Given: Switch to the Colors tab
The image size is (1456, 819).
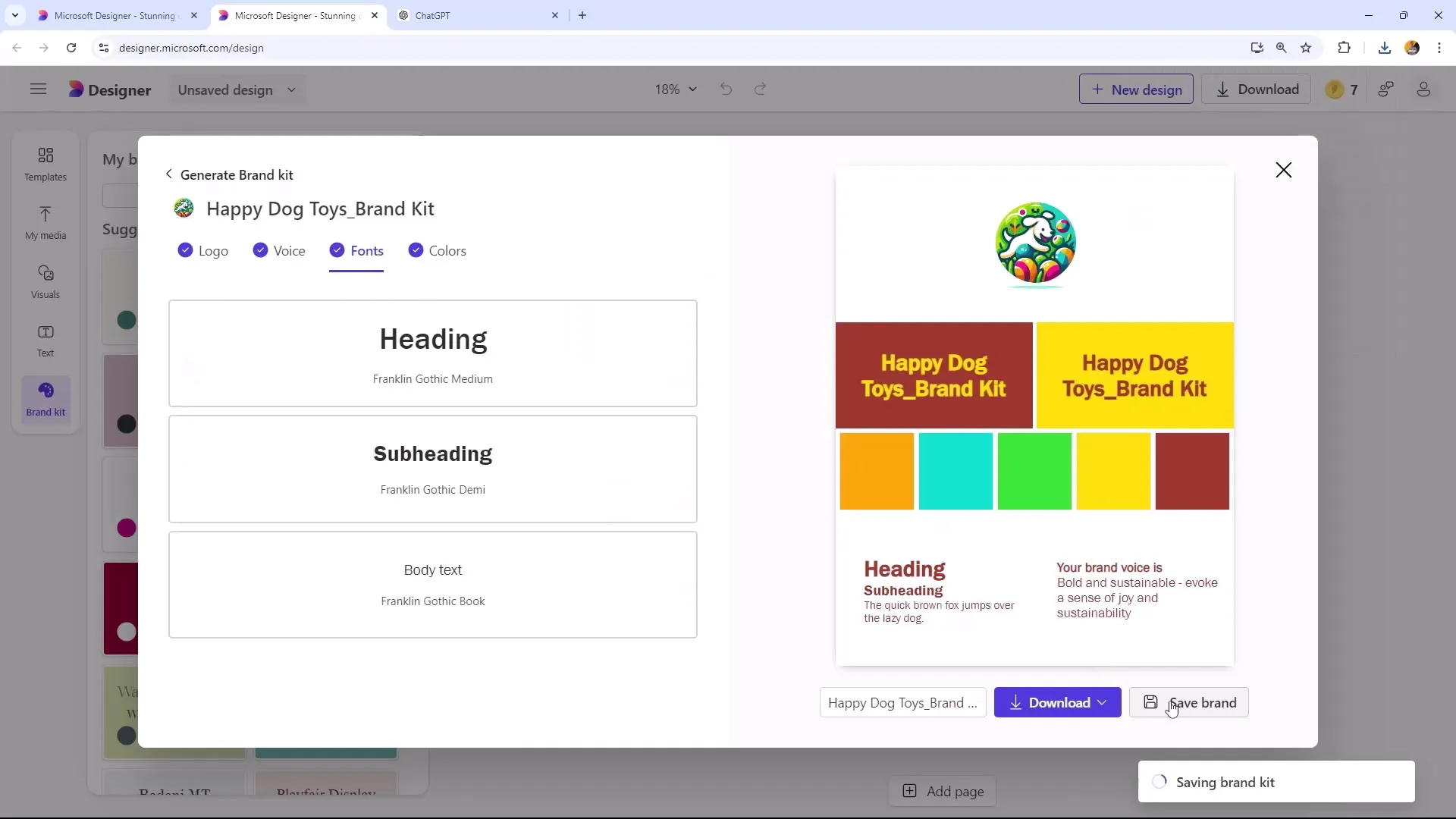Looking at the screenshot, I should 437,251.
